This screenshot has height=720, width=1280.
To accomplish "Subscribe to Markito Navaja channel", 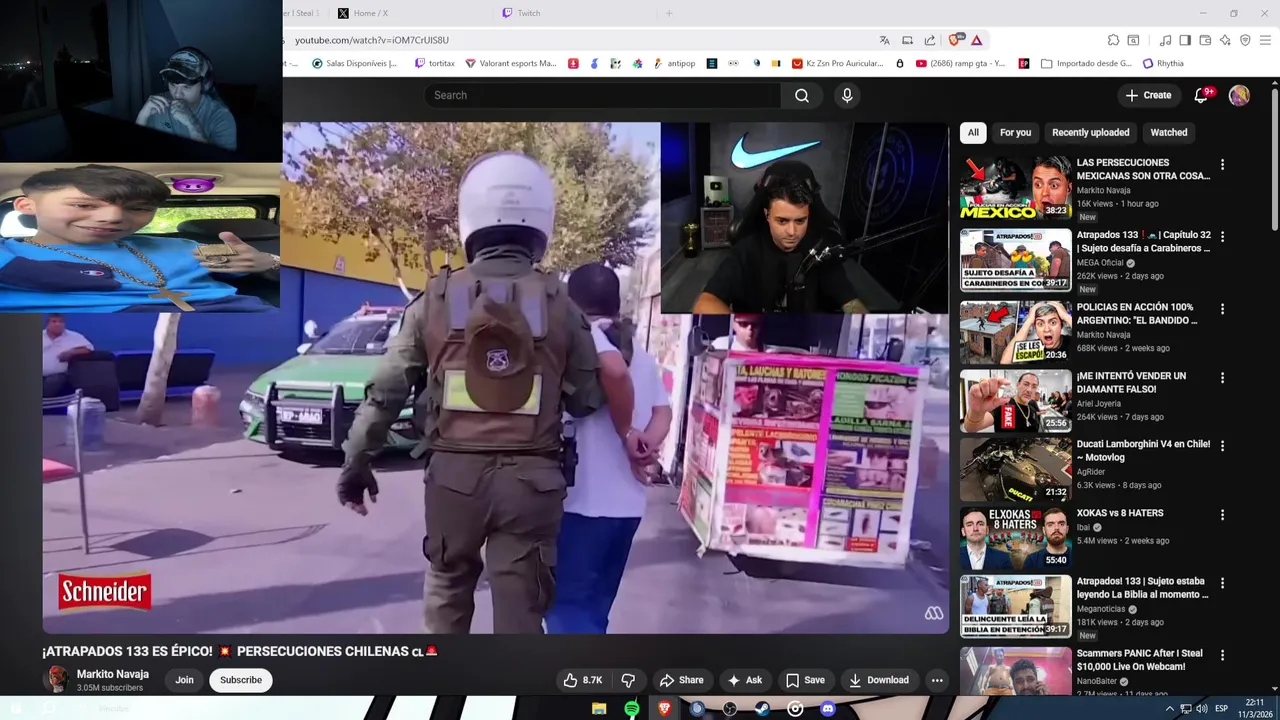I will (x=241, y=680).
